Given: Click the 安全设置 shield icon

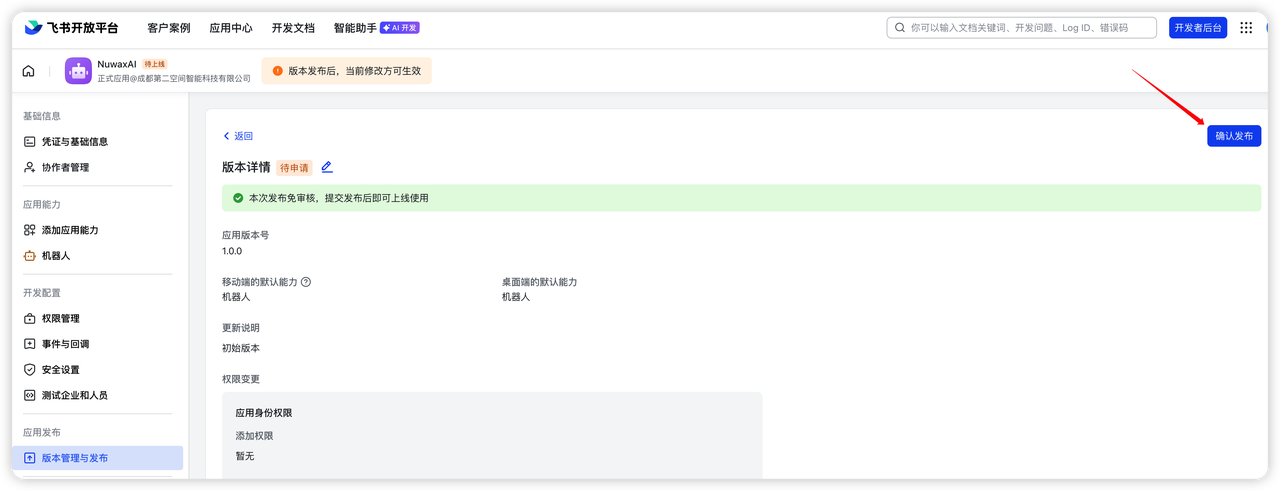Looking at the screenshot, I should pos(30,370).
